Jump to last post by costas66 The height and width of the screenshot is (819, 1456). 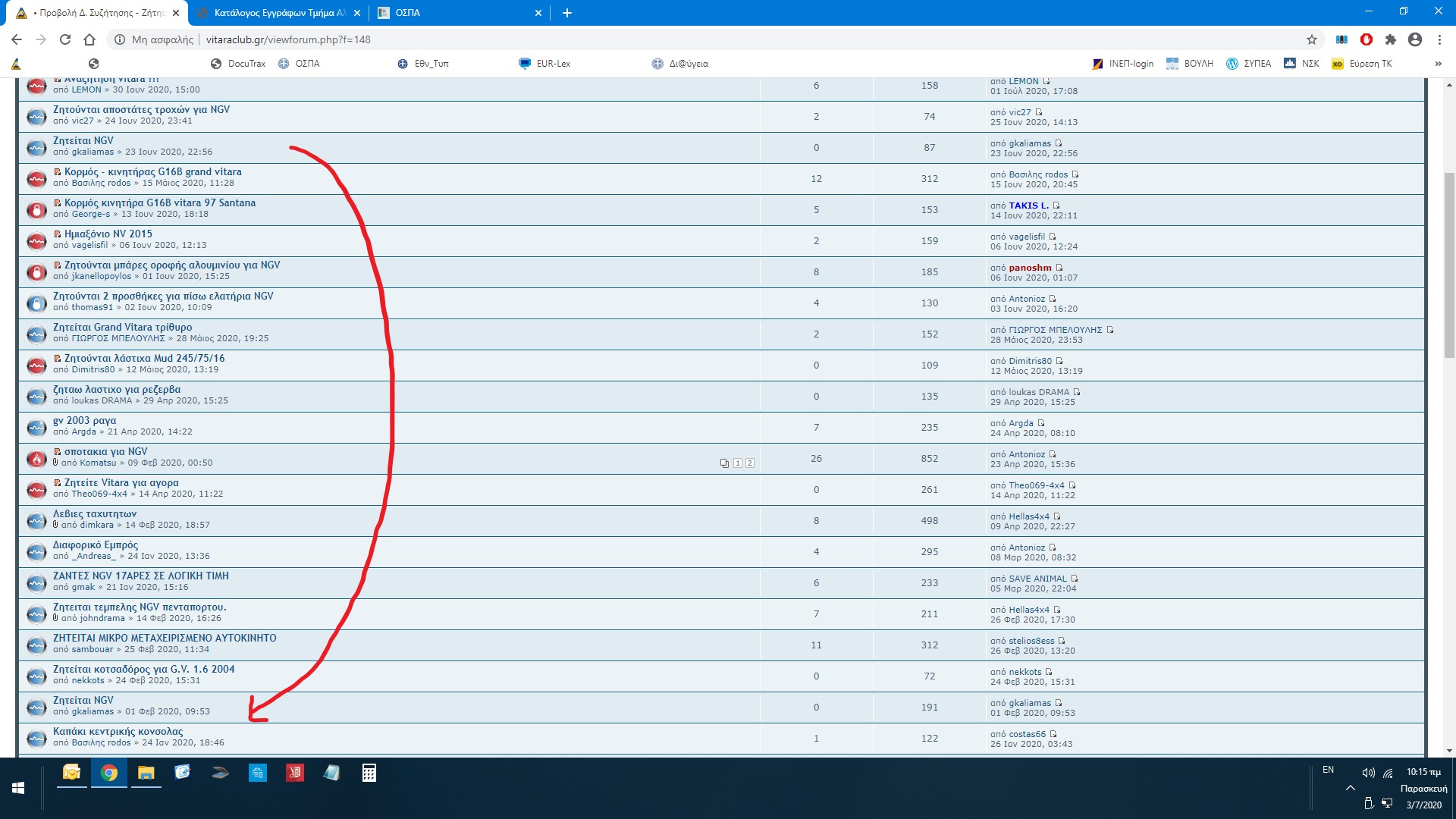tap(1053, 734)
